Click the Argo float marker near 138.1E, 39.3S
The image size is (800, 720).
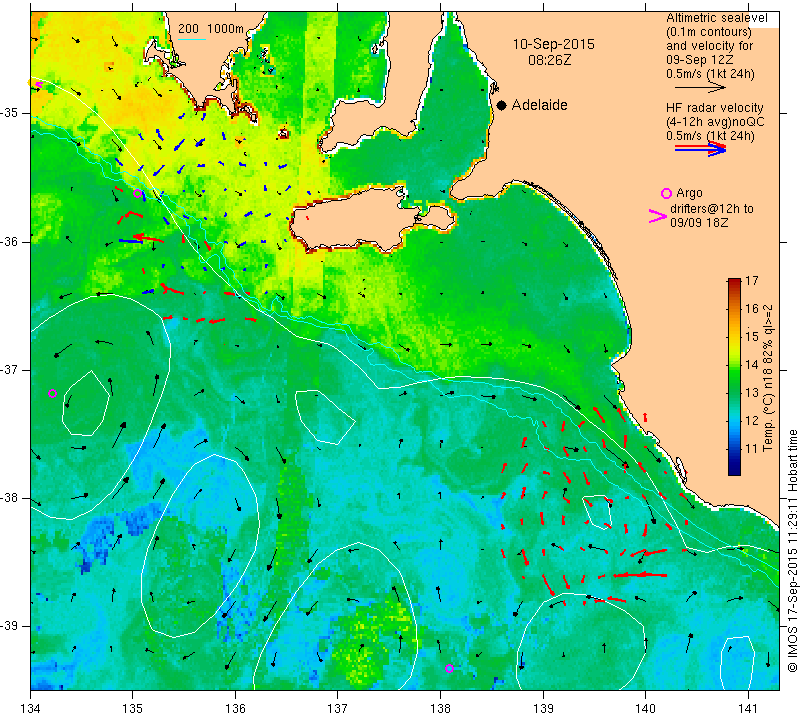pos(449,668)
